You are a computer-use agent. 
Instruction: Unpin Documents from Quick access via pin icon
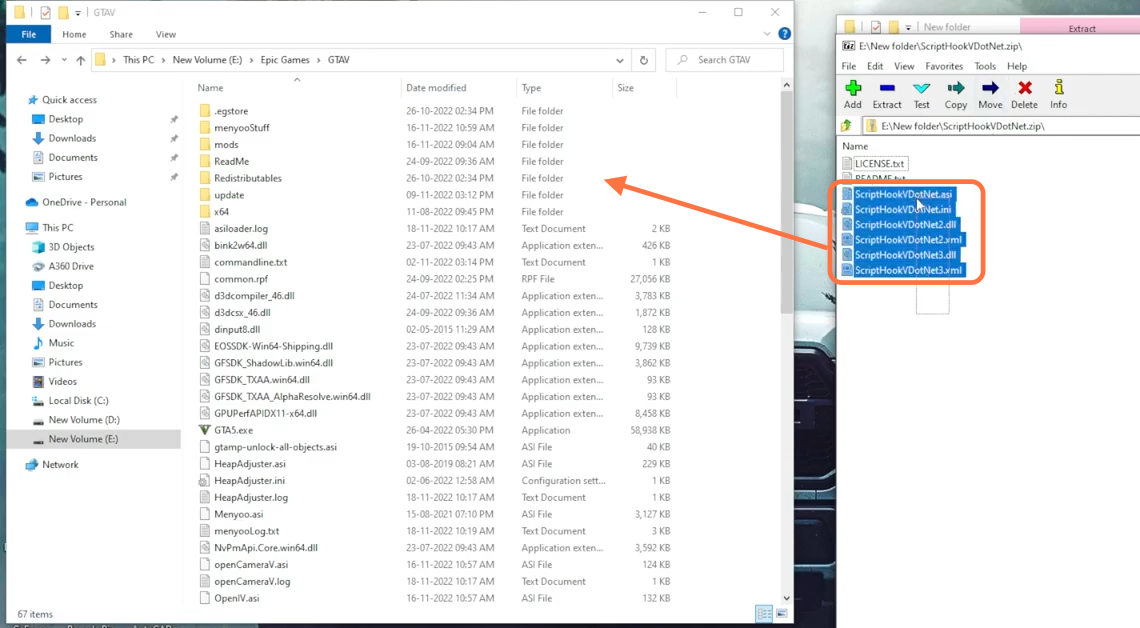174,158
